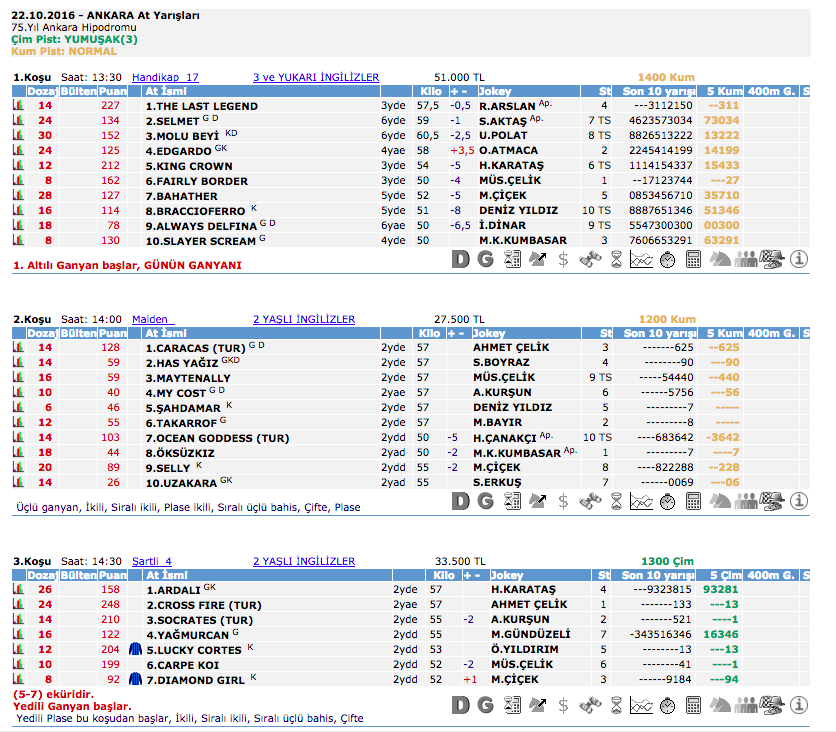Click the Puan column header in race 1
This screenshot has height=732, width=836.
pos(112,91)
